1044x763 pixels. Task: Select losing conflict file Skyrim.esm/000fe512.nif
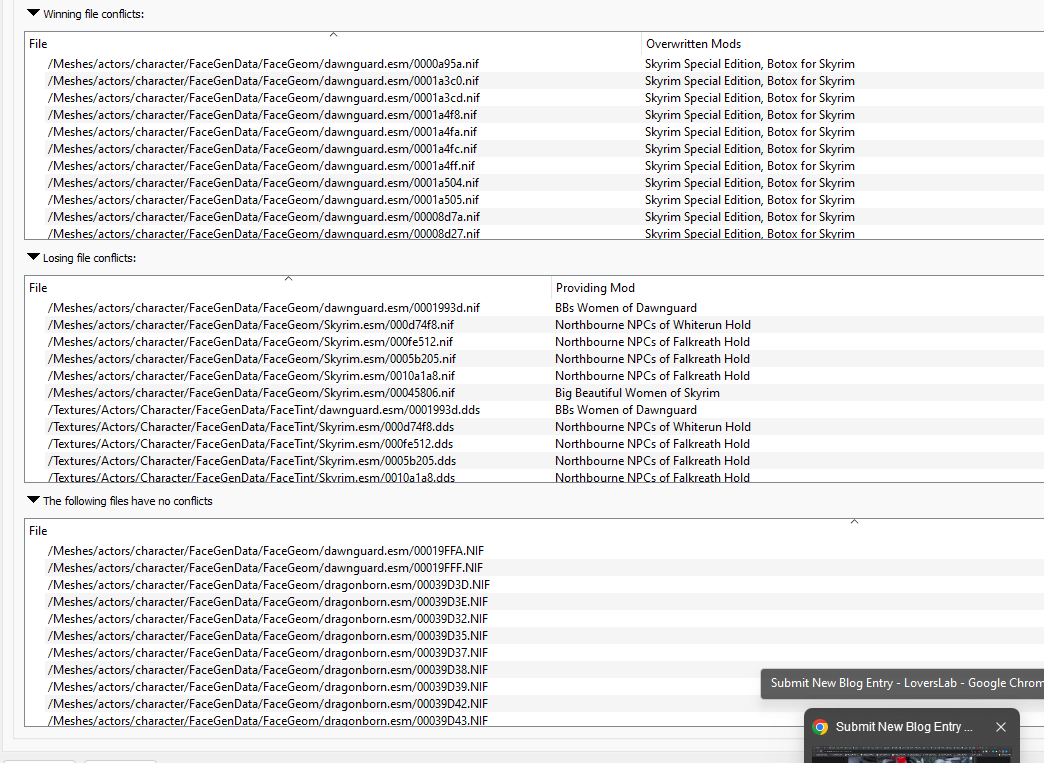coord(250,342)
